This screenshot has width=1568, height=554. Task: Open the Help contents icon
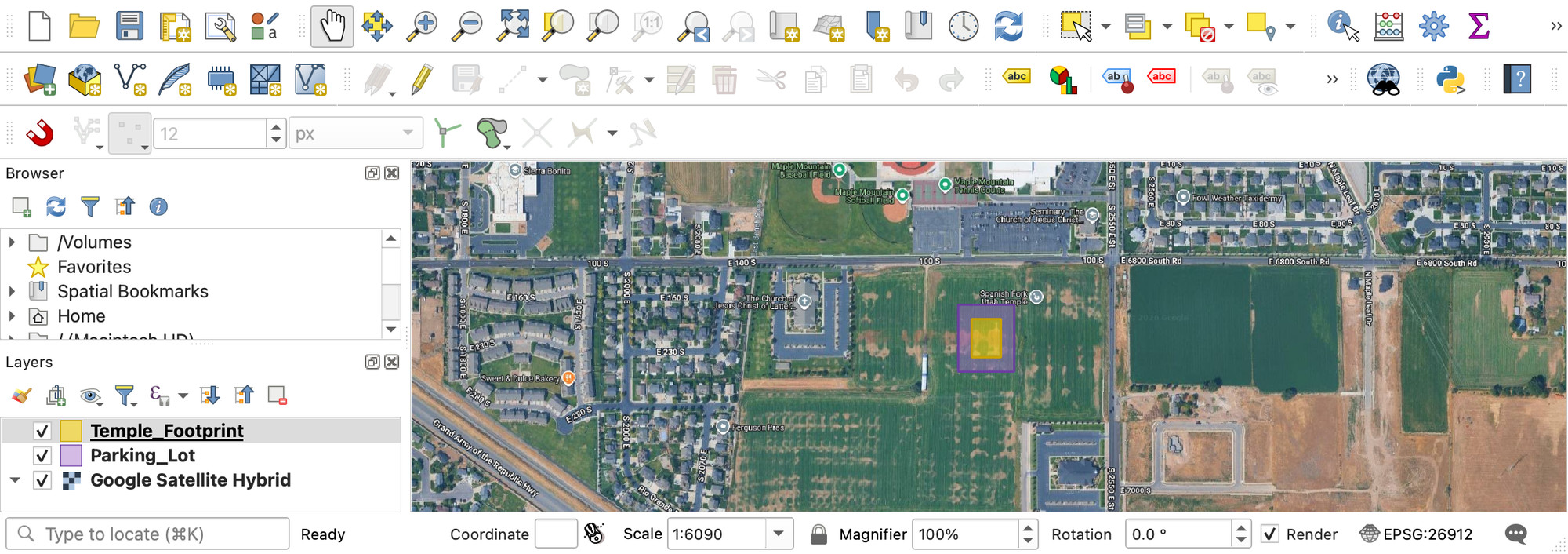point(1518,79)
